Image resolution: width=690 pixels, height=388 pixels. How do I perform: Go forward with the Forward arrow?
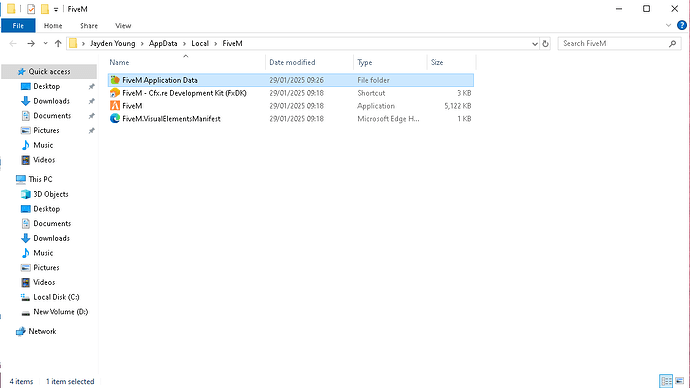coord(31,43)
